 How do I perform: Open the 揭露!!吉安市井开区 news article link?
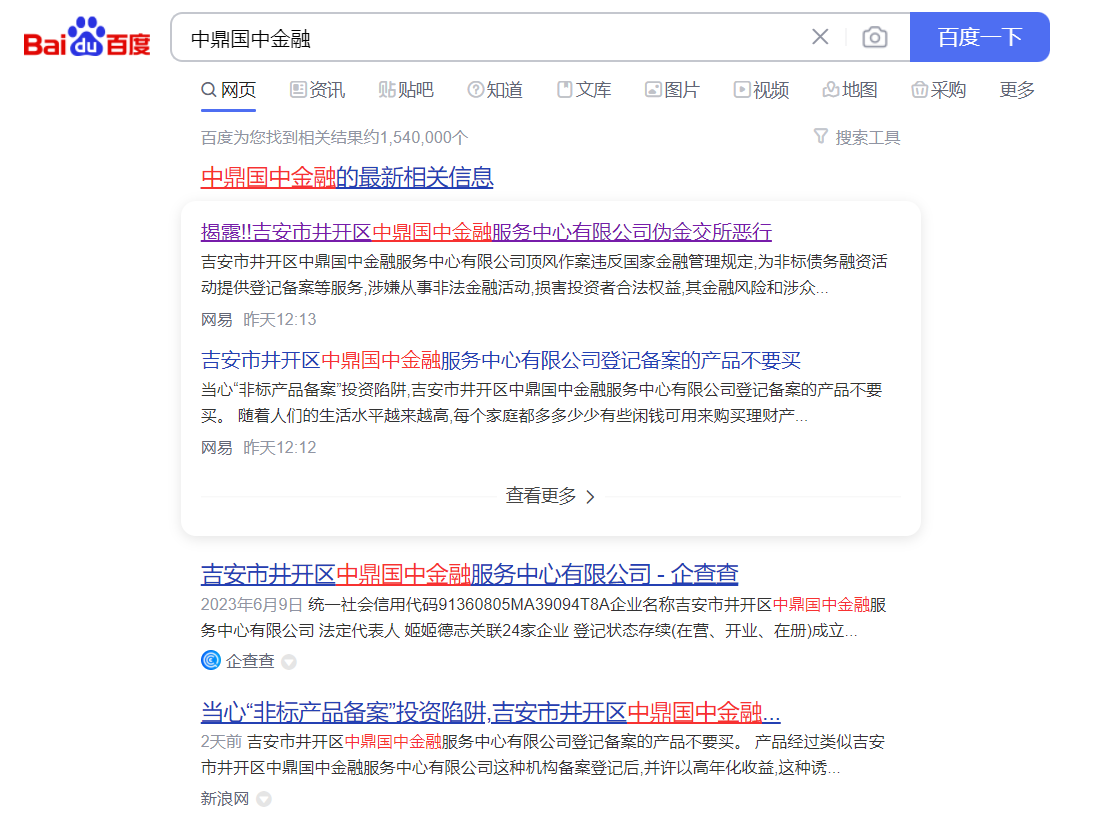coord(486,232)
